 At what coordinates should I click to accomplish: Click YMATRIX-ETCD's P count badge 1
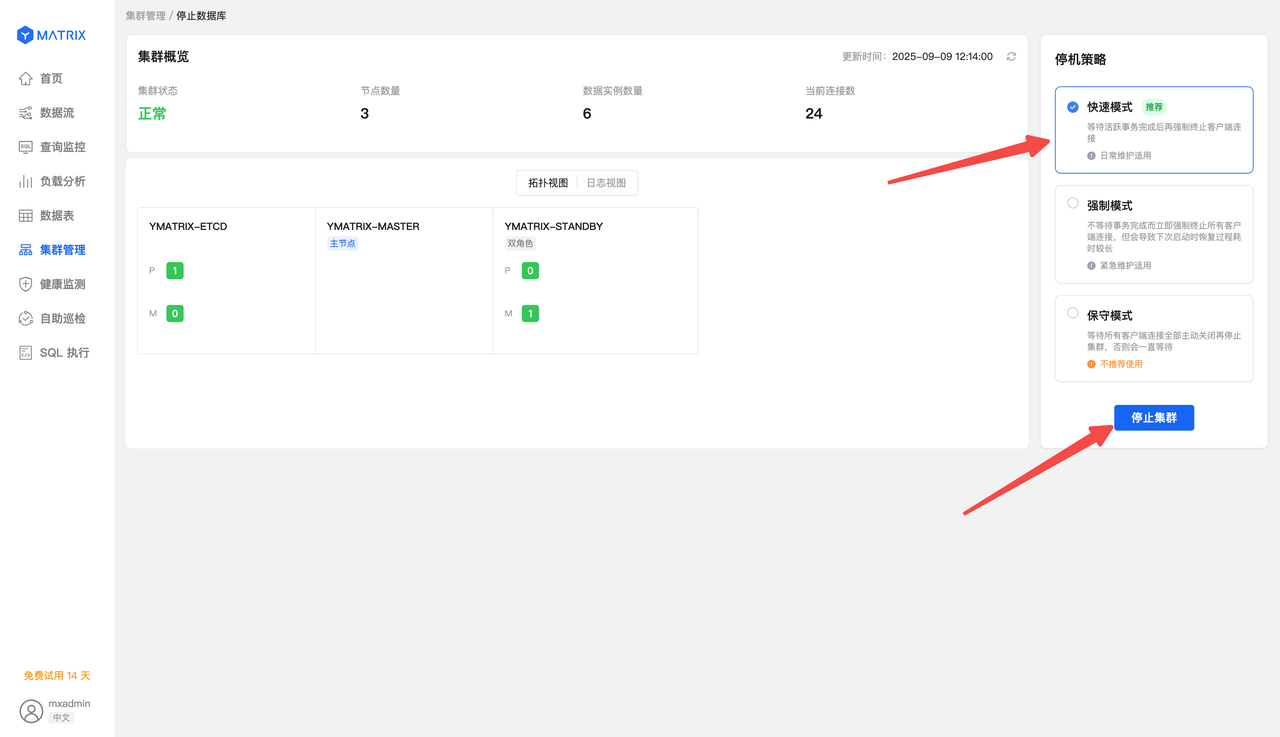pos(175,271)
